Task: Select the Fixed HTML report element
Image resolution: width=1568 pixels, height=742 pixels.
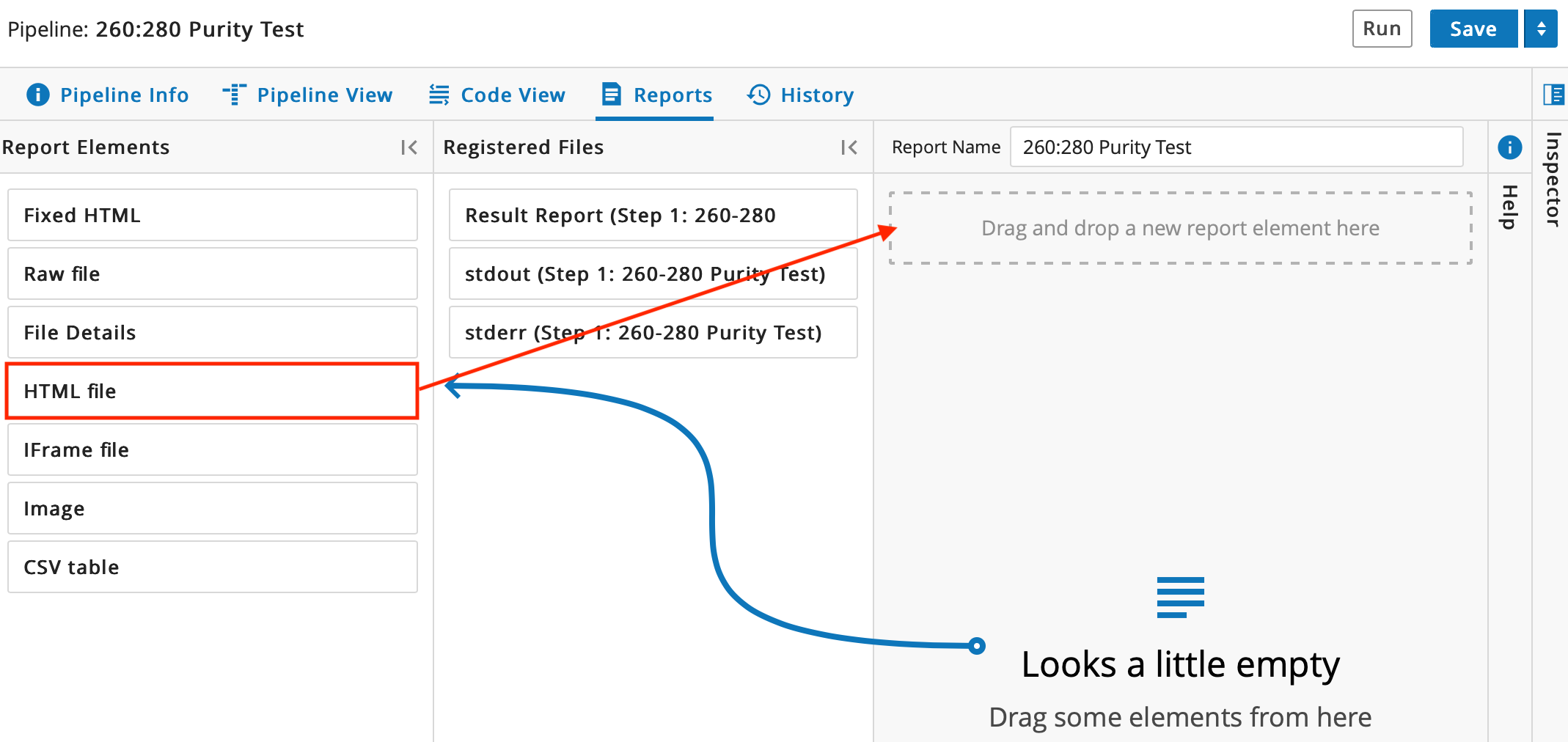Action: (x=213, y=215)
